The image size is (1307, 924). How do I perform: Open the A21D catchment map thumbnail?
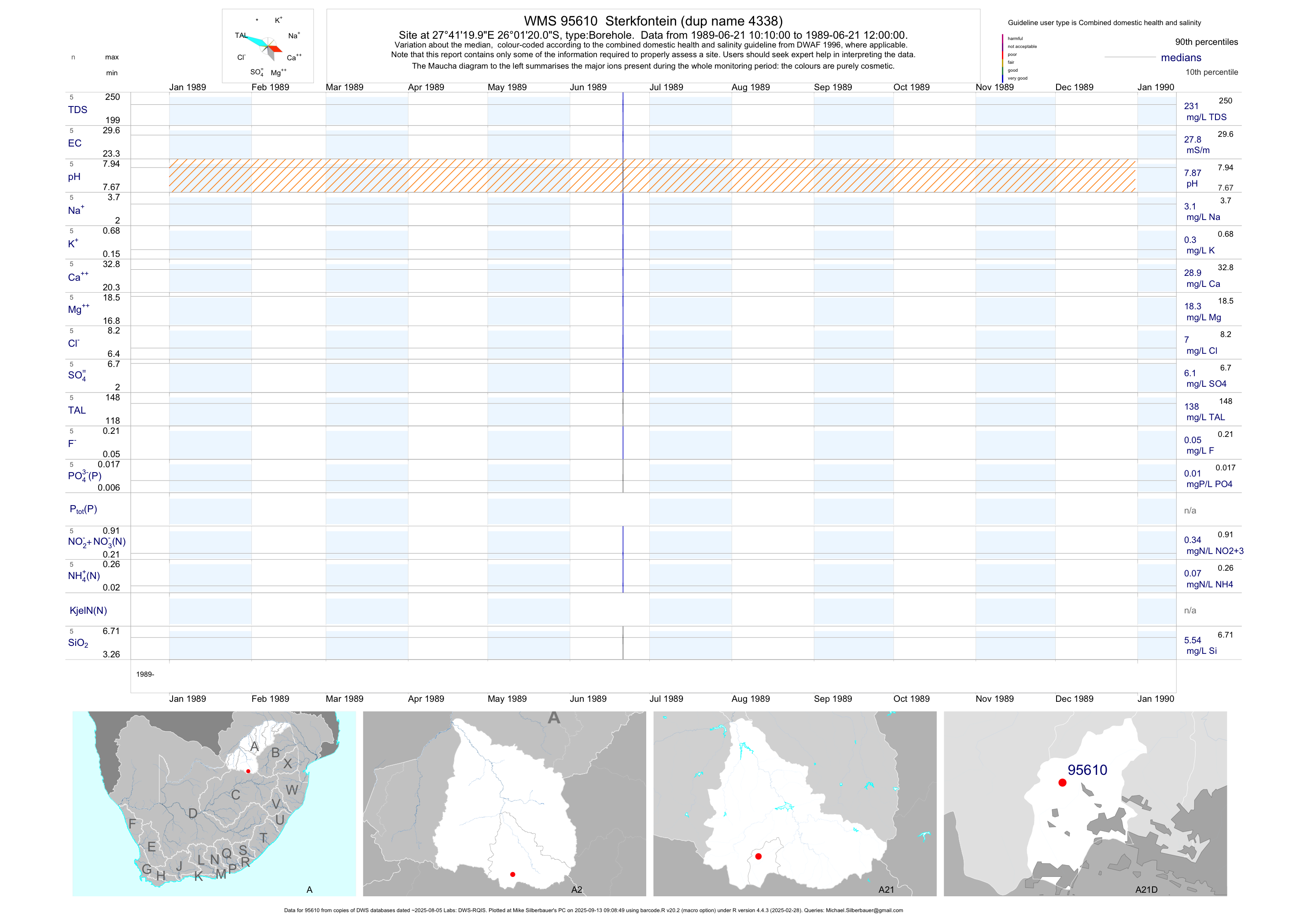pos(1085,803)
